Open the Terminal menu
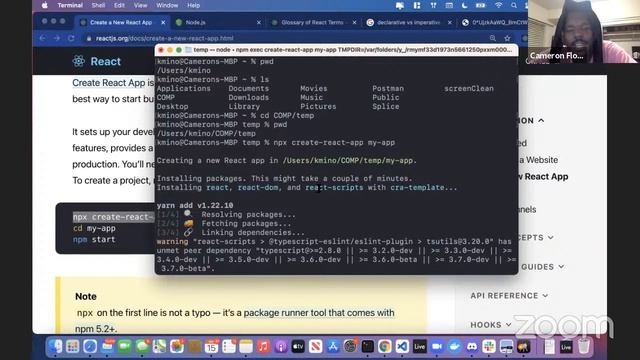This screenshot has height=360, width=640. coord(70,5)
